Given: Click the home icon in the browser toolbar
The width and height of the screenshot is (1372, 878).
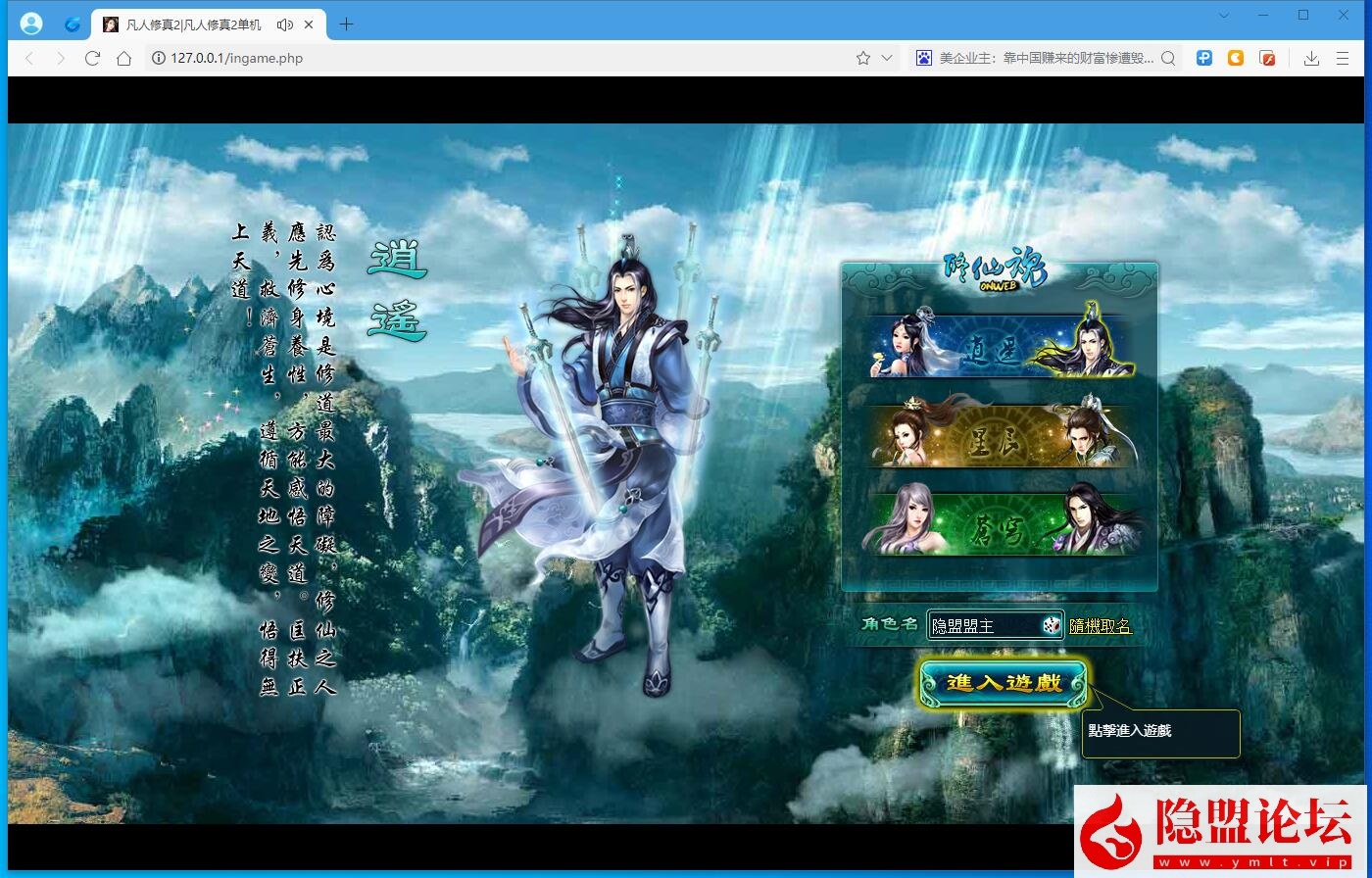Looking at the screenshot, I should 122,58.
